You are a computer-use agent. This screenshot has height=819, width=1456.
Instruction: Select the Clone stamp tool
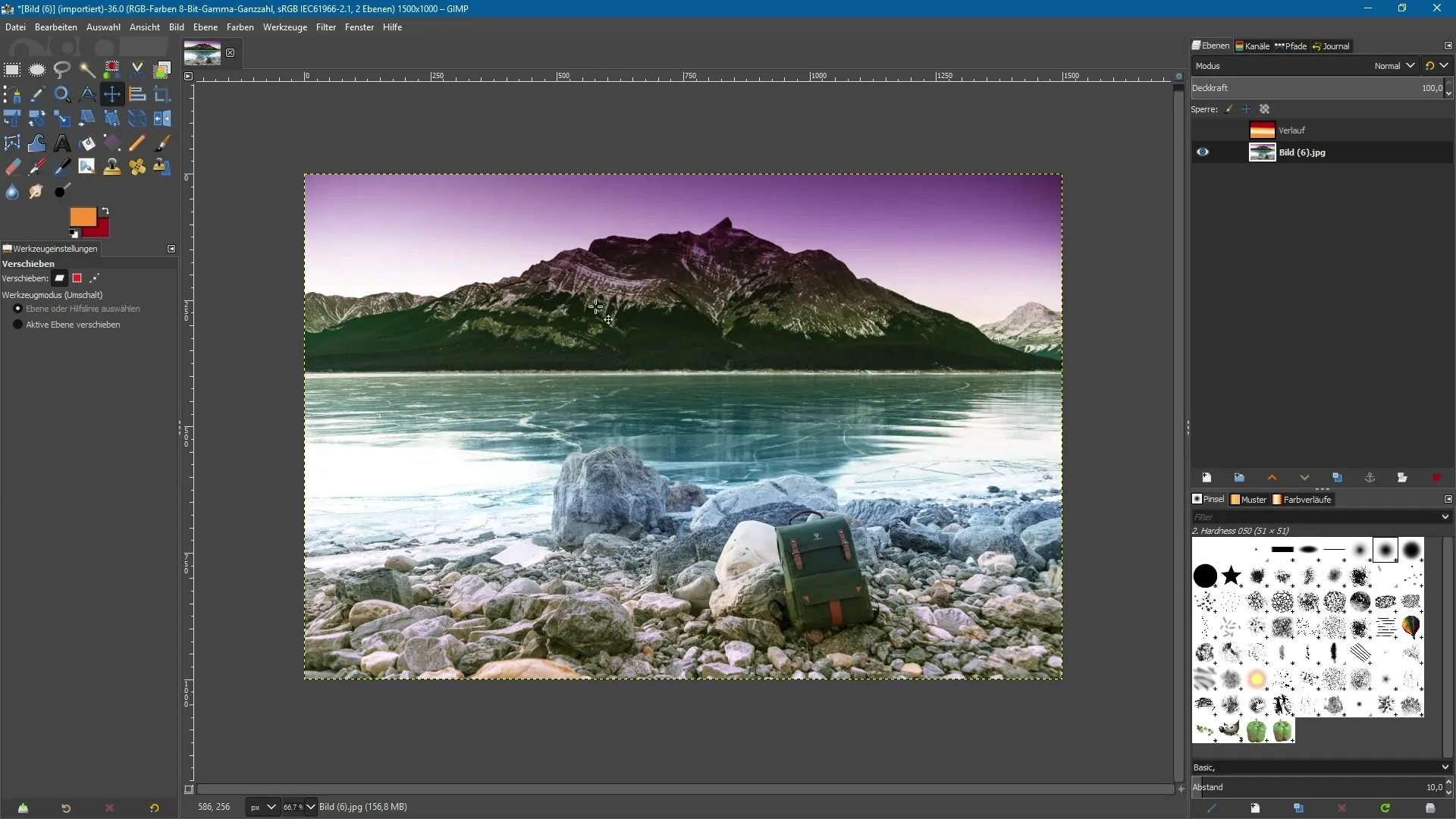[x=112, y=168]
